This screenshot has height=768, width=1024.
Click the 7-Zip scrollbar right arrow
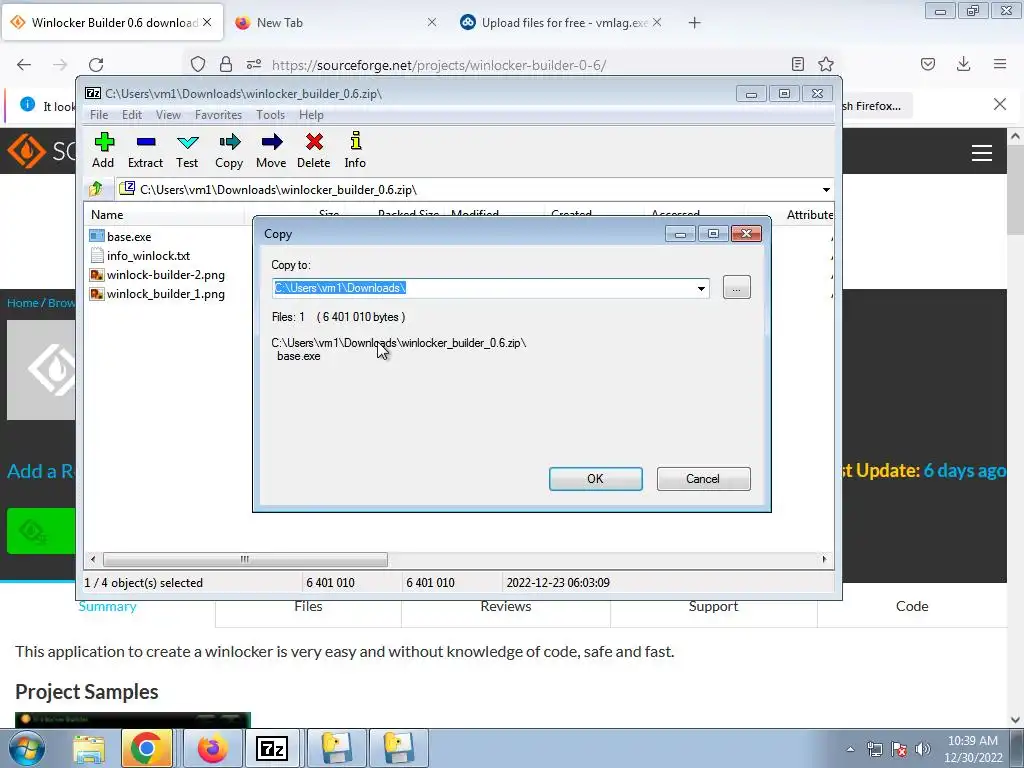pyautogui.click(x=824, y=560)
